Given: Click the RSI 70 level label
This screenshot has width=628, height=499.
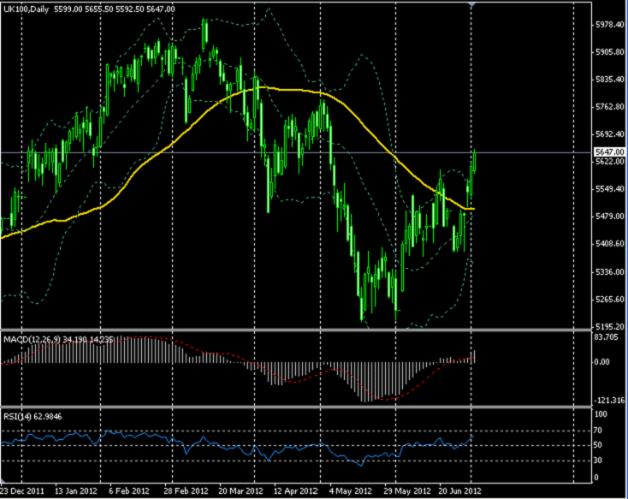Looking at the screenshot, I should pos(599,430).
